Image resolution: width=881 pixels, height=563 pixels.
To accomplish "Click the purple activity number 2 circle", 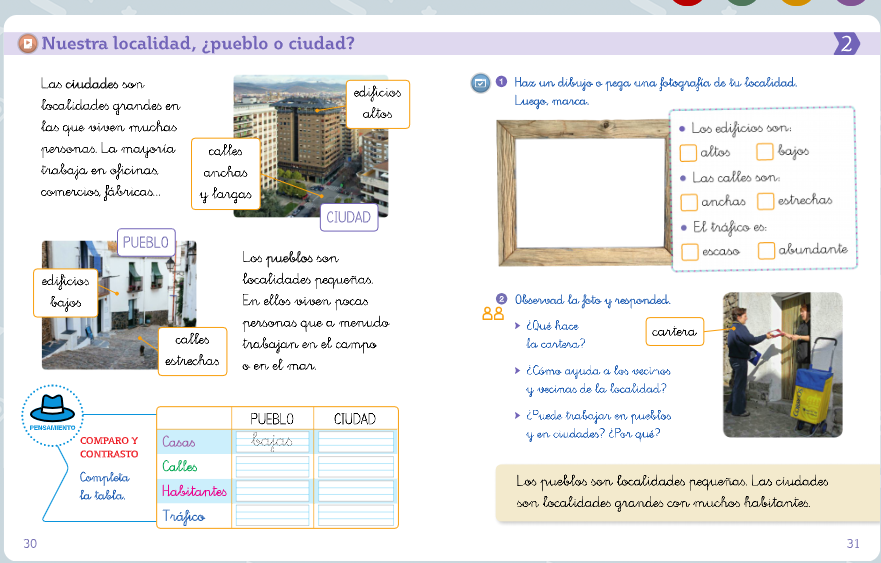I will click(501, 299).
